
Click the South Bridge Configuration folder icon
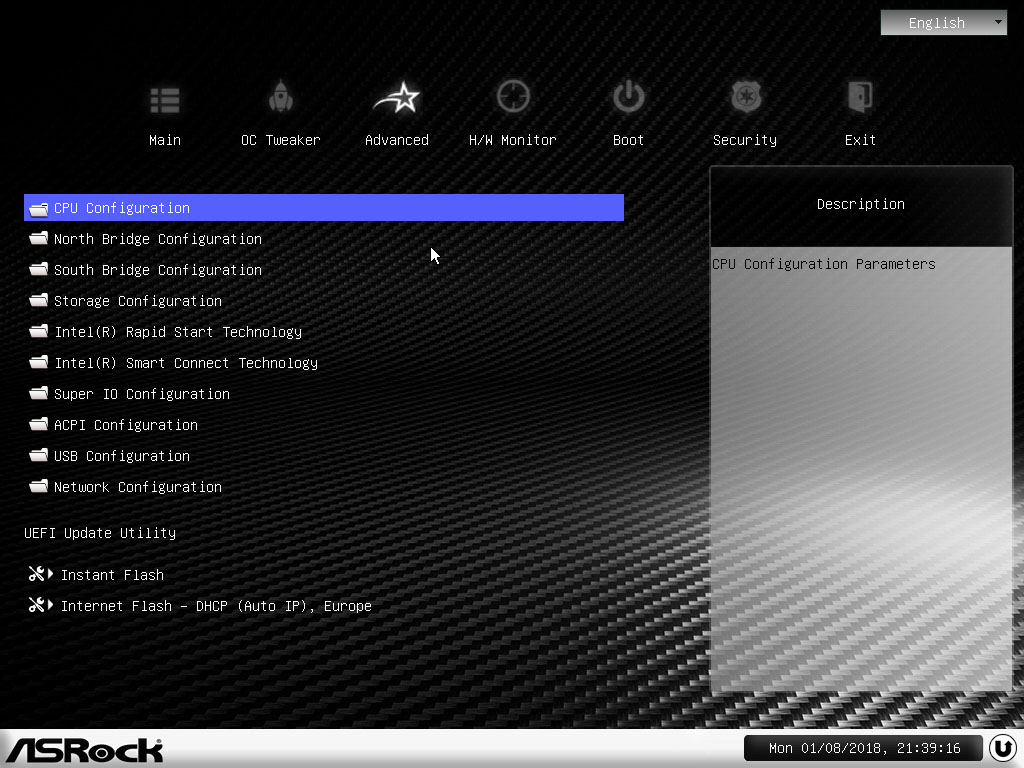pyautogui.click(x=39, y=269)
